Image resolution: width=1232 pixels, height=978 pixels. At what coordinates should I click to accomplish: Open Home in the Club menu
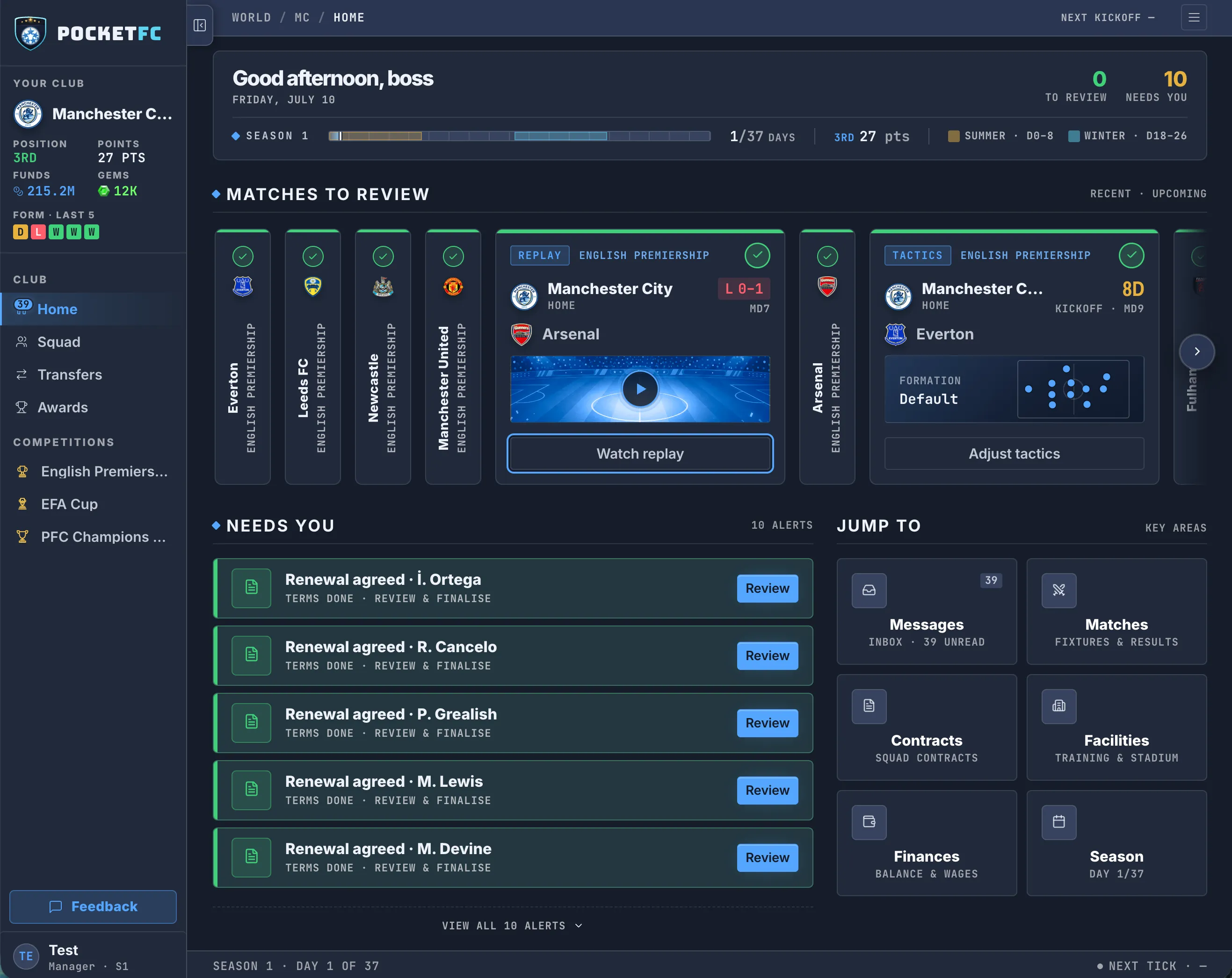tap(93, 309)
